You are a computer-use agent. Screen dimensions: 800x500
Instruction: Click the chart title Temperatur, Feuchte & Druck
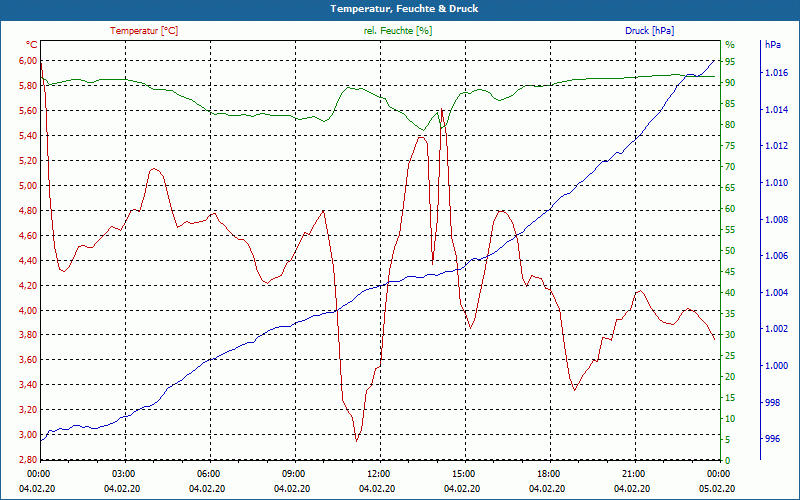404,9
